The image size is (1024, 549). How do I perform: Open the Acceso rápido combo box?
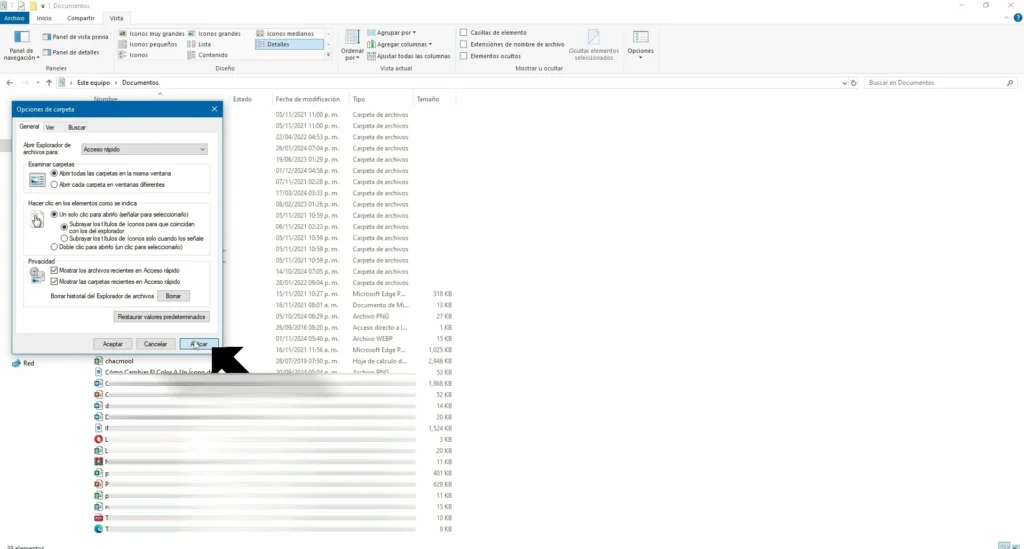pyautogui.click(x=144, y=149)
